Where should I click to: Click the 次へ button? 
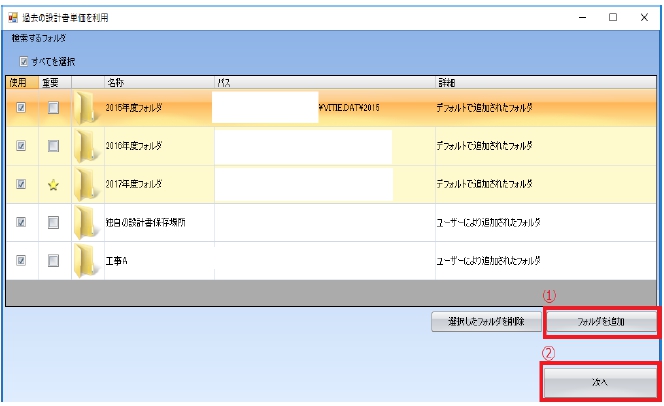(x=599, y=381)
